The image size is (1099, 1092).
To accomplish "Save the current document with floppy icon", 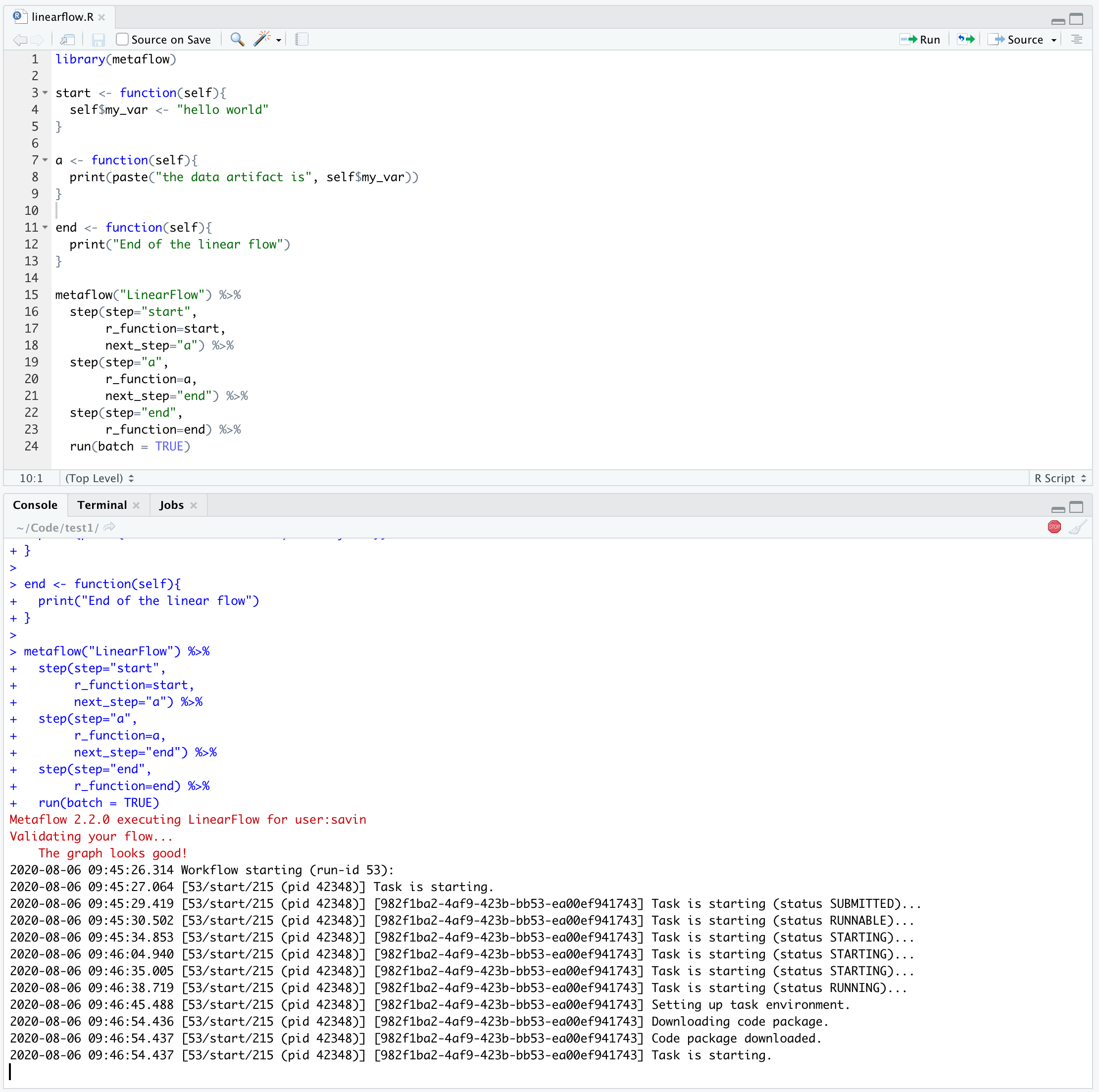I will pyautogui.click(x=99, y=40).
